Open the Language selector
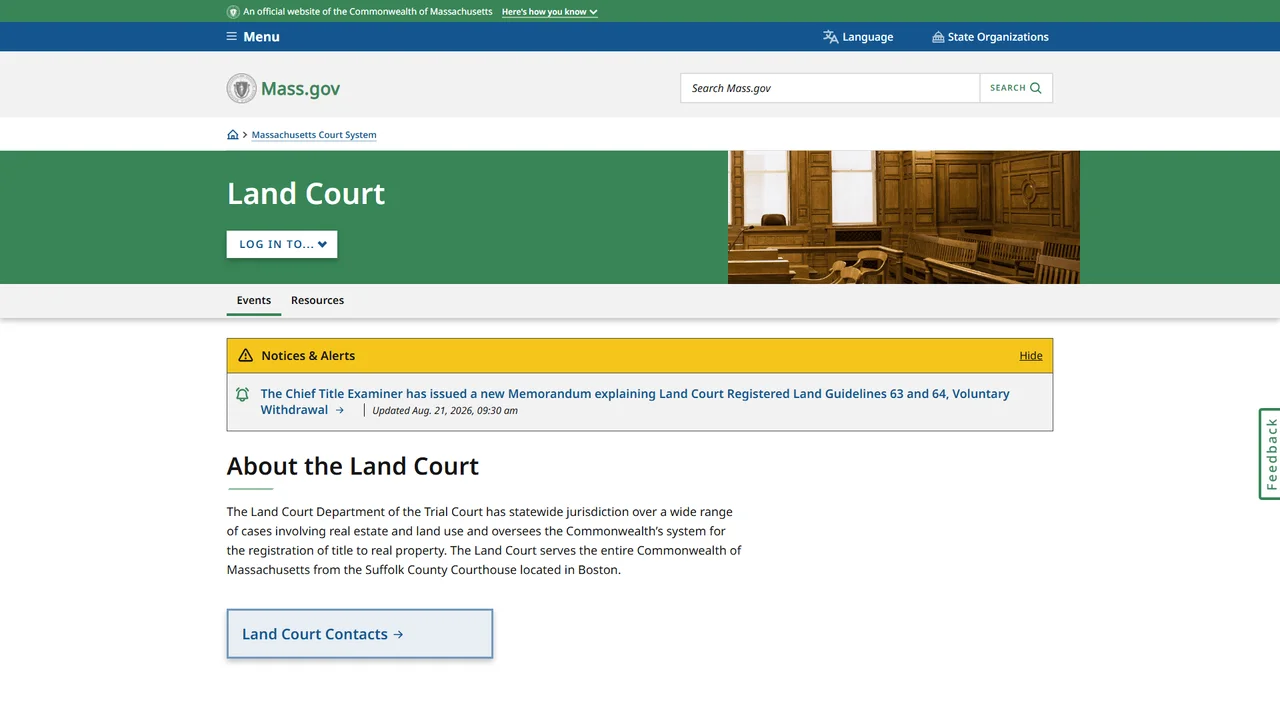This screenshot has height=720, width=1280. tap(858, 37)
